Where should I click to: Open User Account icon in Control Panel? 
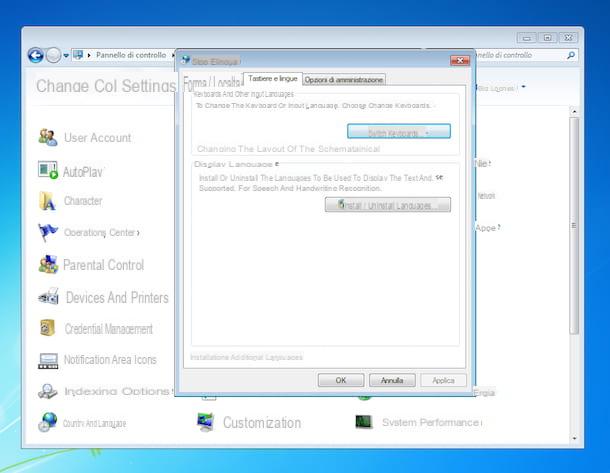point(48,137)
